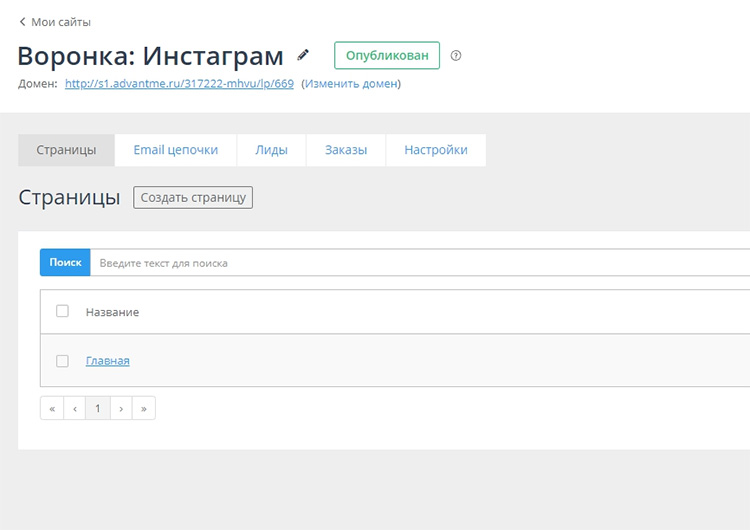Click the help question mark icon
The width and height of the screenshot is (750, 530).
pyautogui.click(x=456, y=56)
